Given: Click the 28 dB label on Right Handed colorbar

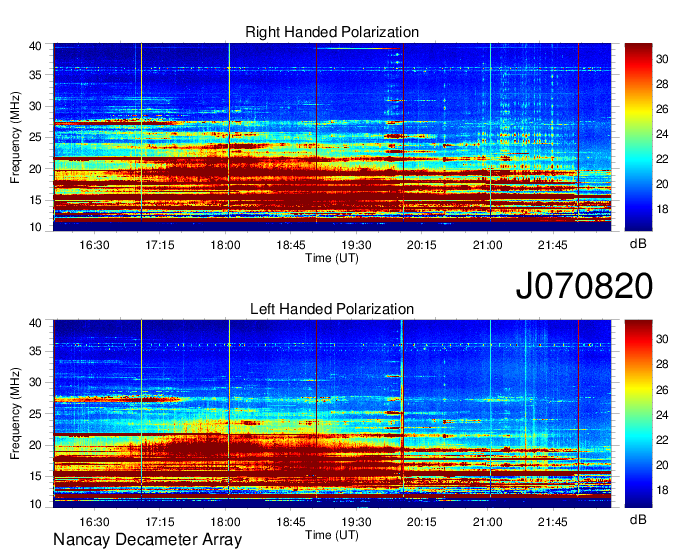Looking at the screenshot, I should (662, 84).
